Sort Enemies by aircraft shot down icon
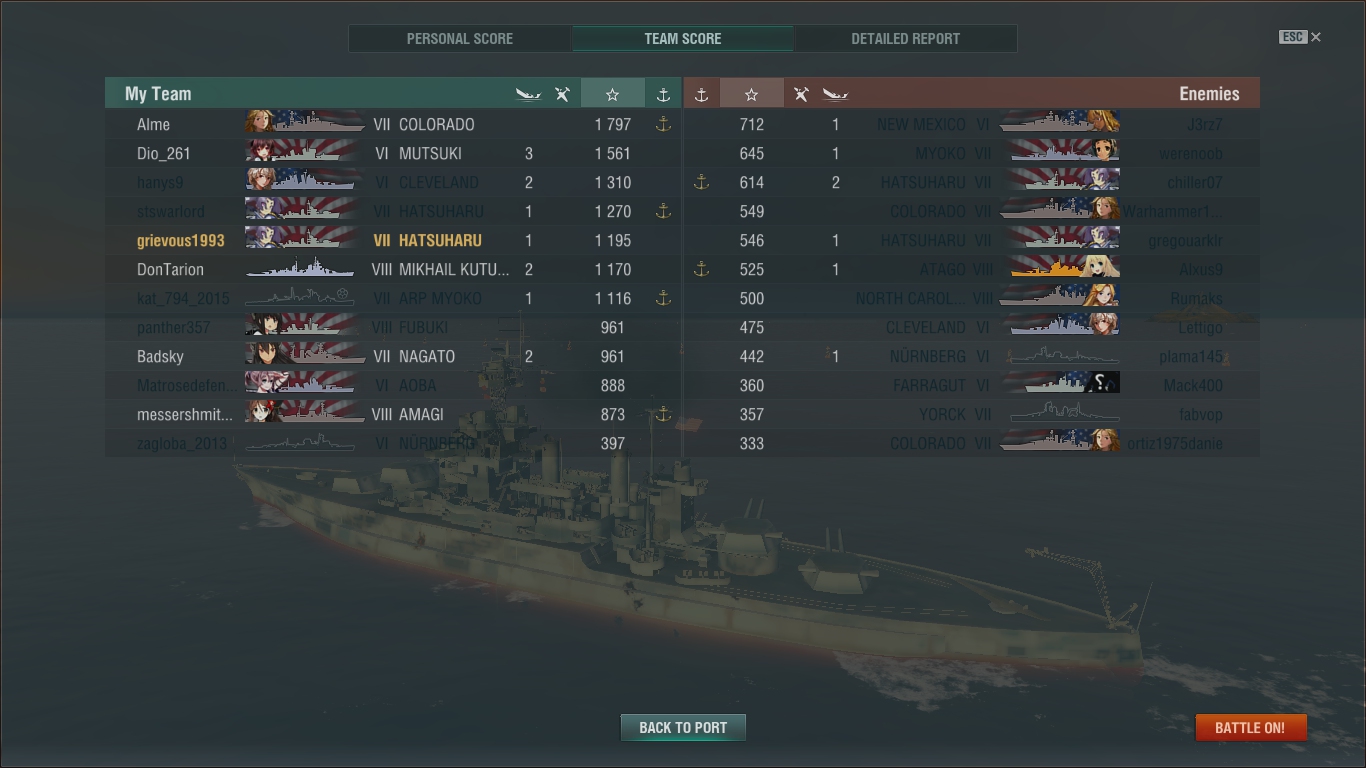 [801, 94]
